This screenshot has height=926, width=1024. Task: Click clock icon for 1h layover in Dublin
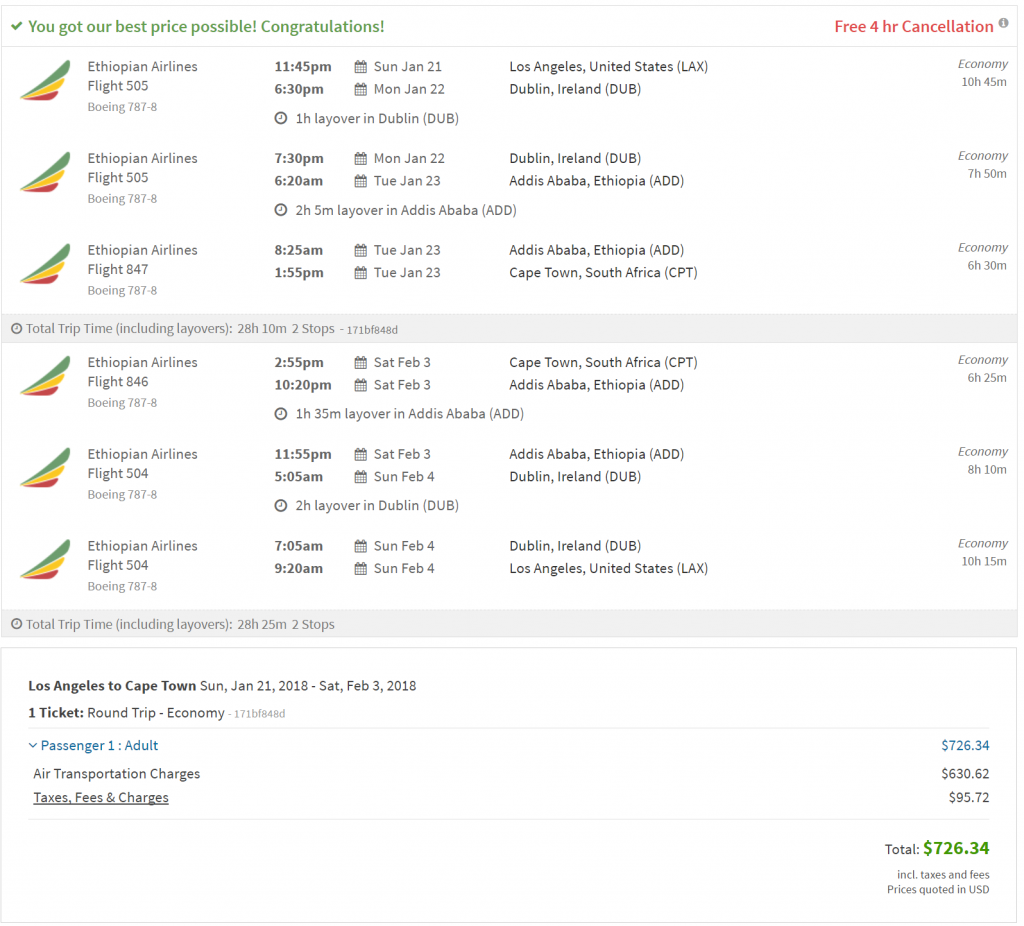[281, 118]
